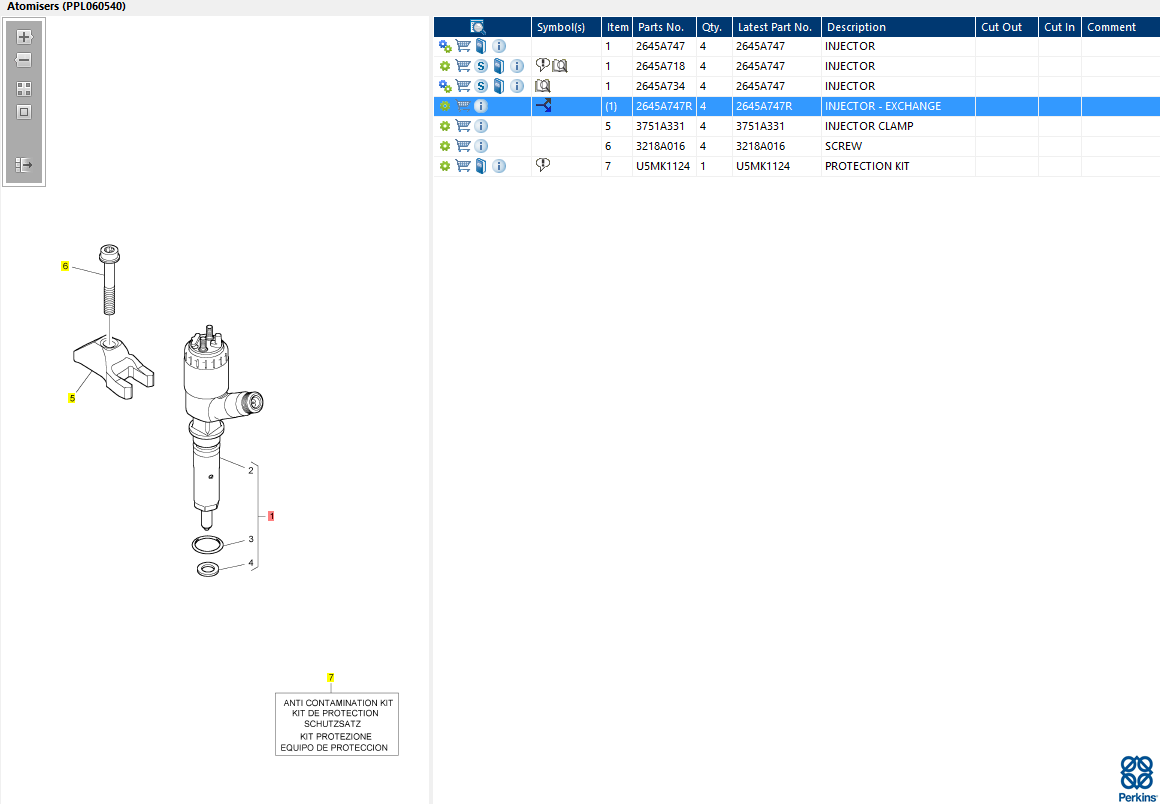Image resolution: width=1160 pixels, height=804 pixels.
Task: Zoom out of the parts diagram
Action: (x=24, y=61)
